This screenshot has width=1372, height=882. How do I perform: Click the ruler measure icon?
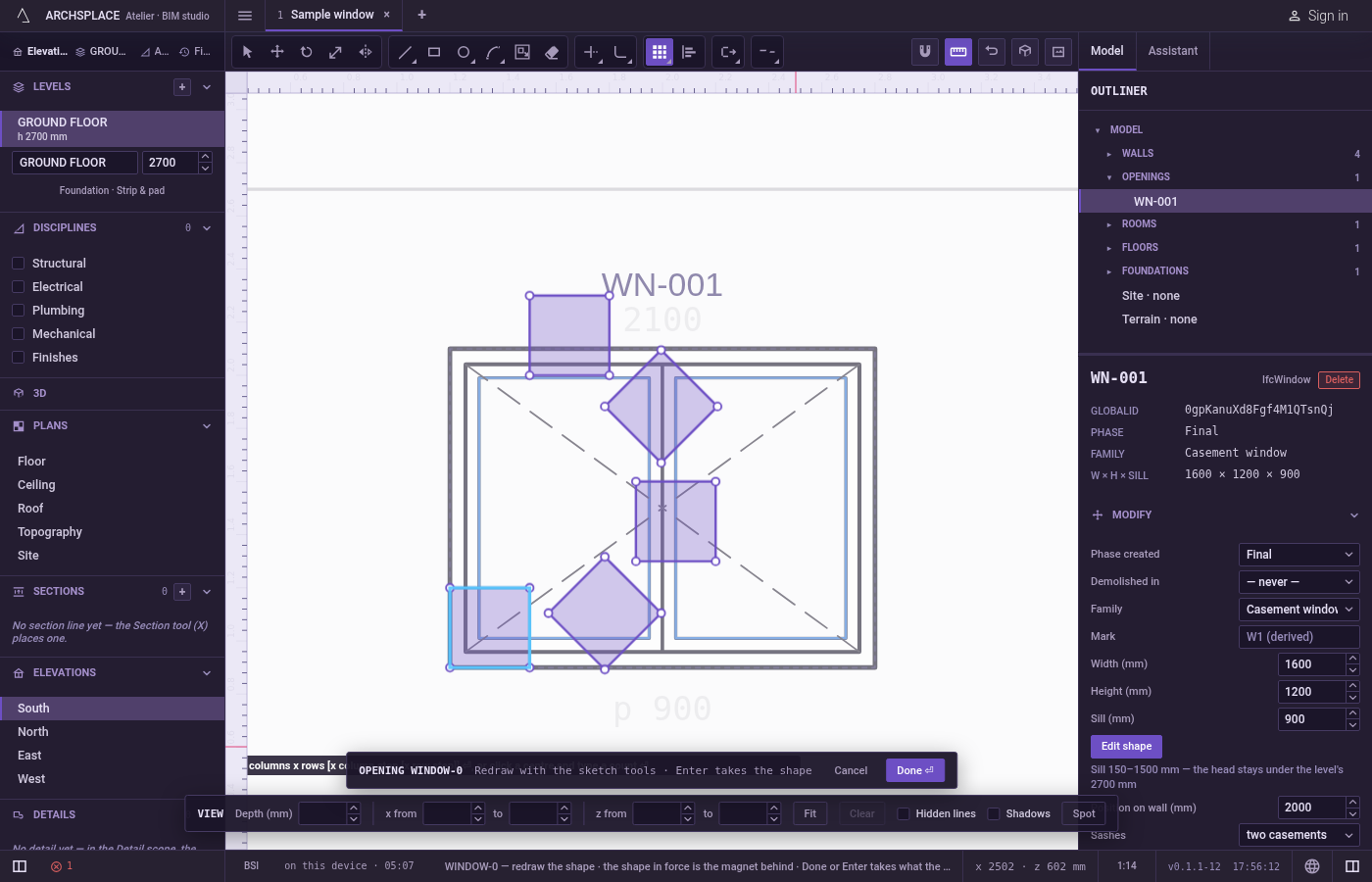[x=958, y=52]
